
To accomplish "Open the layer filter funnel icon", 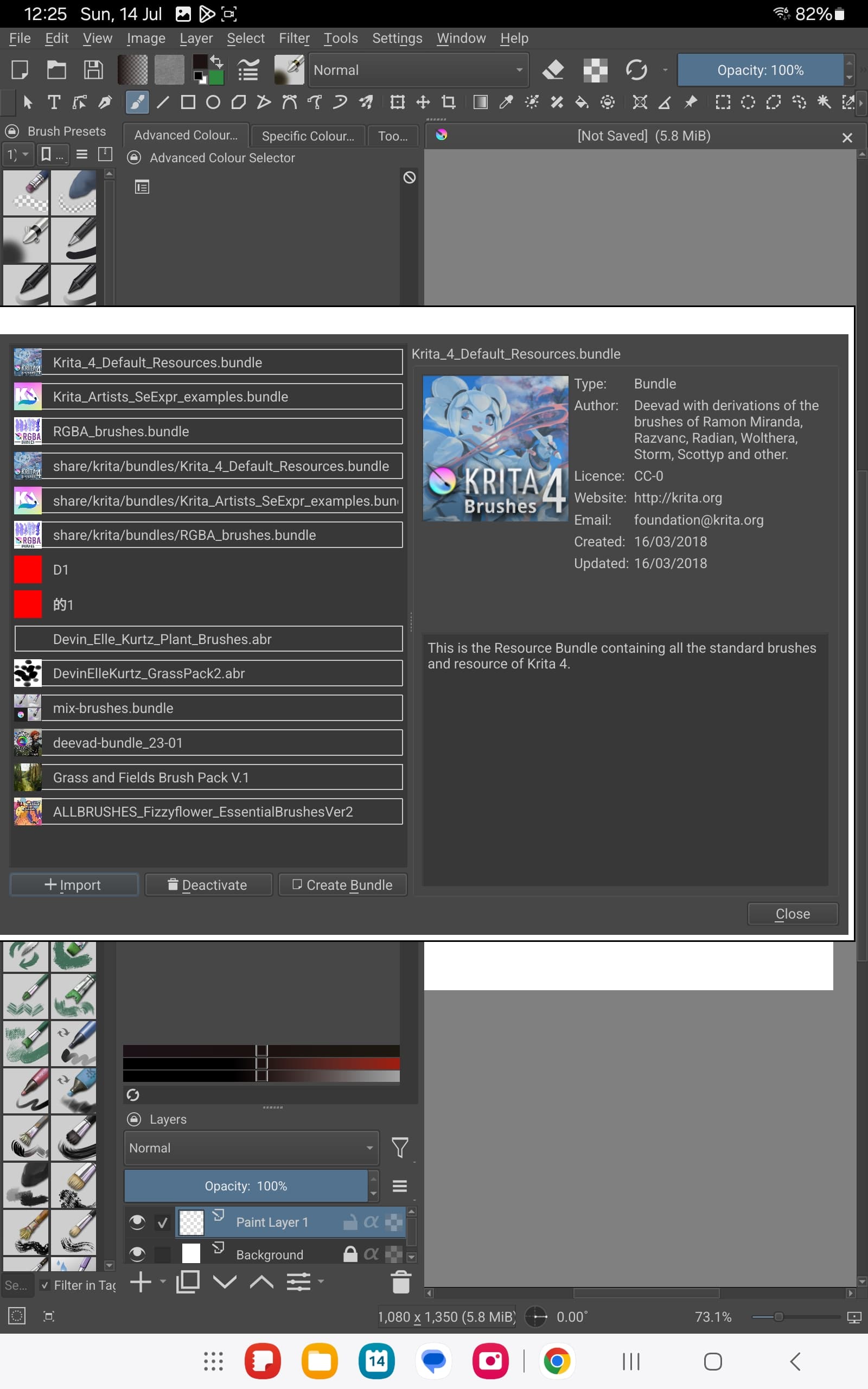I will tap(400, 1148).
